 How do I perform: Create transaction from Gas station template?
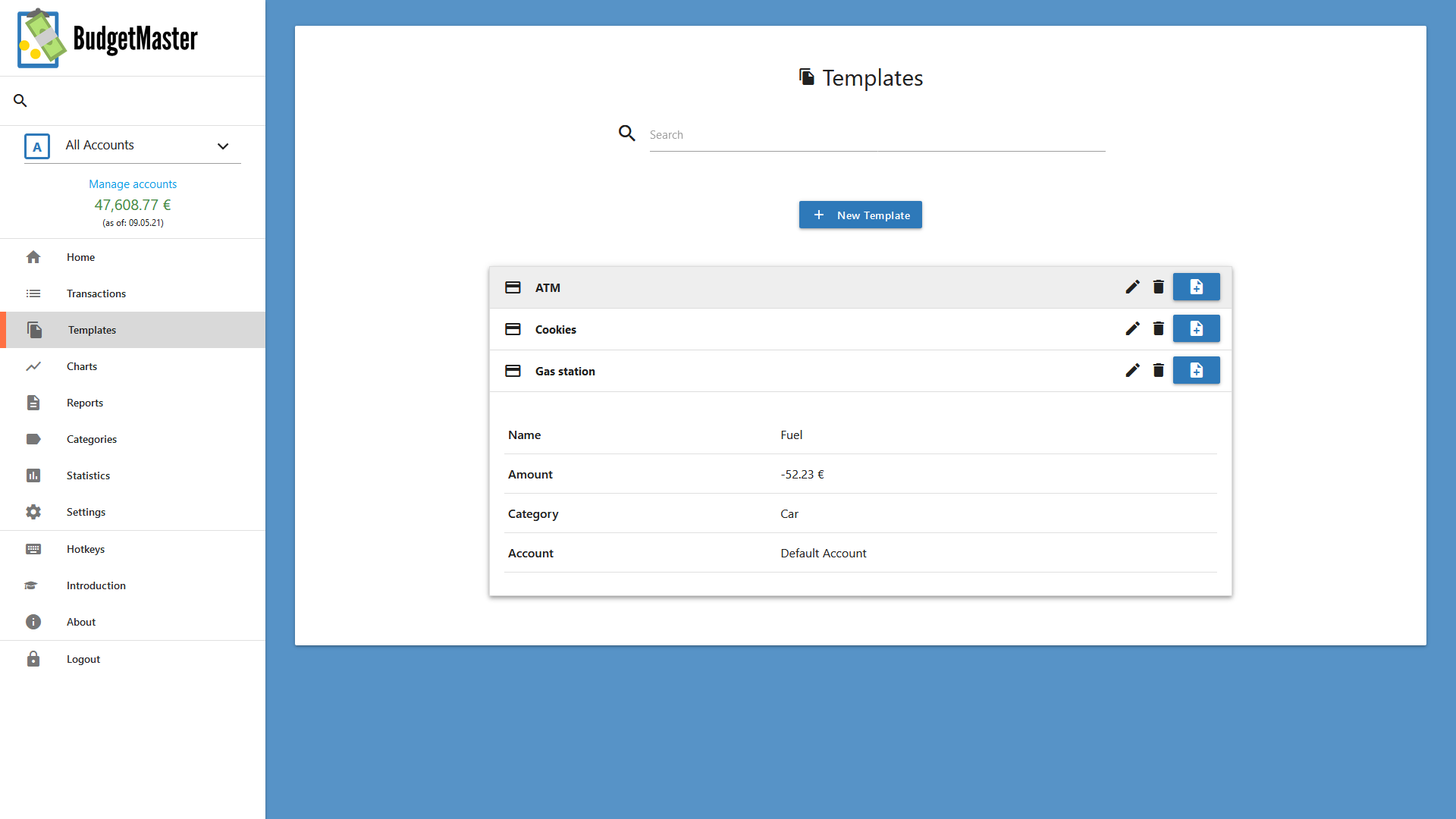[1197, 370]
